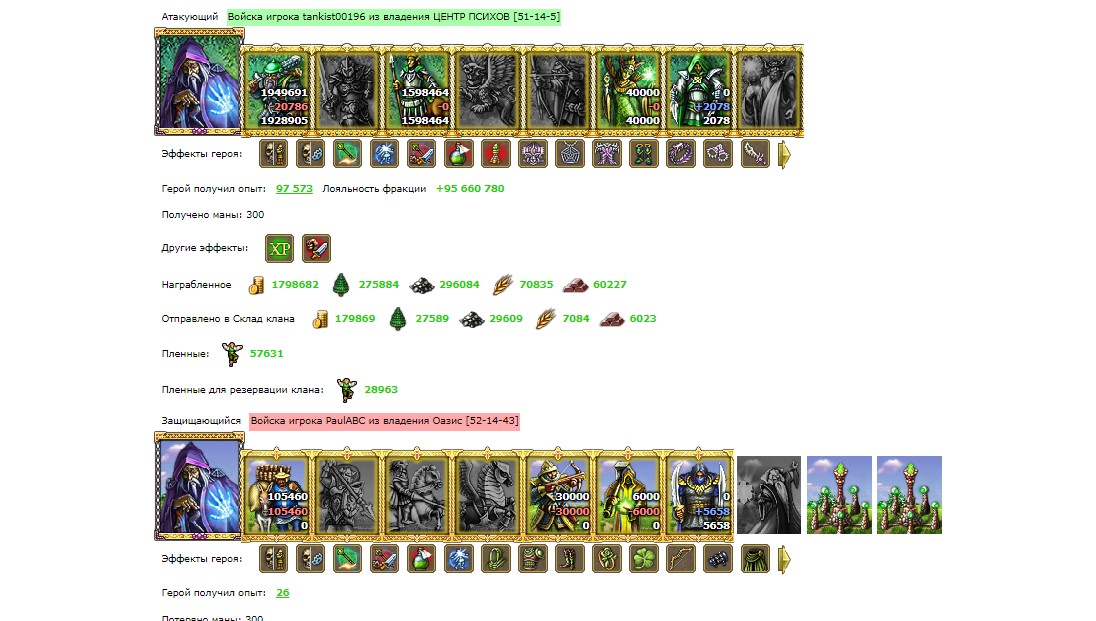Click the sword icon beside XP effect
1096x621 pixels.
click(x=317, y=248)
